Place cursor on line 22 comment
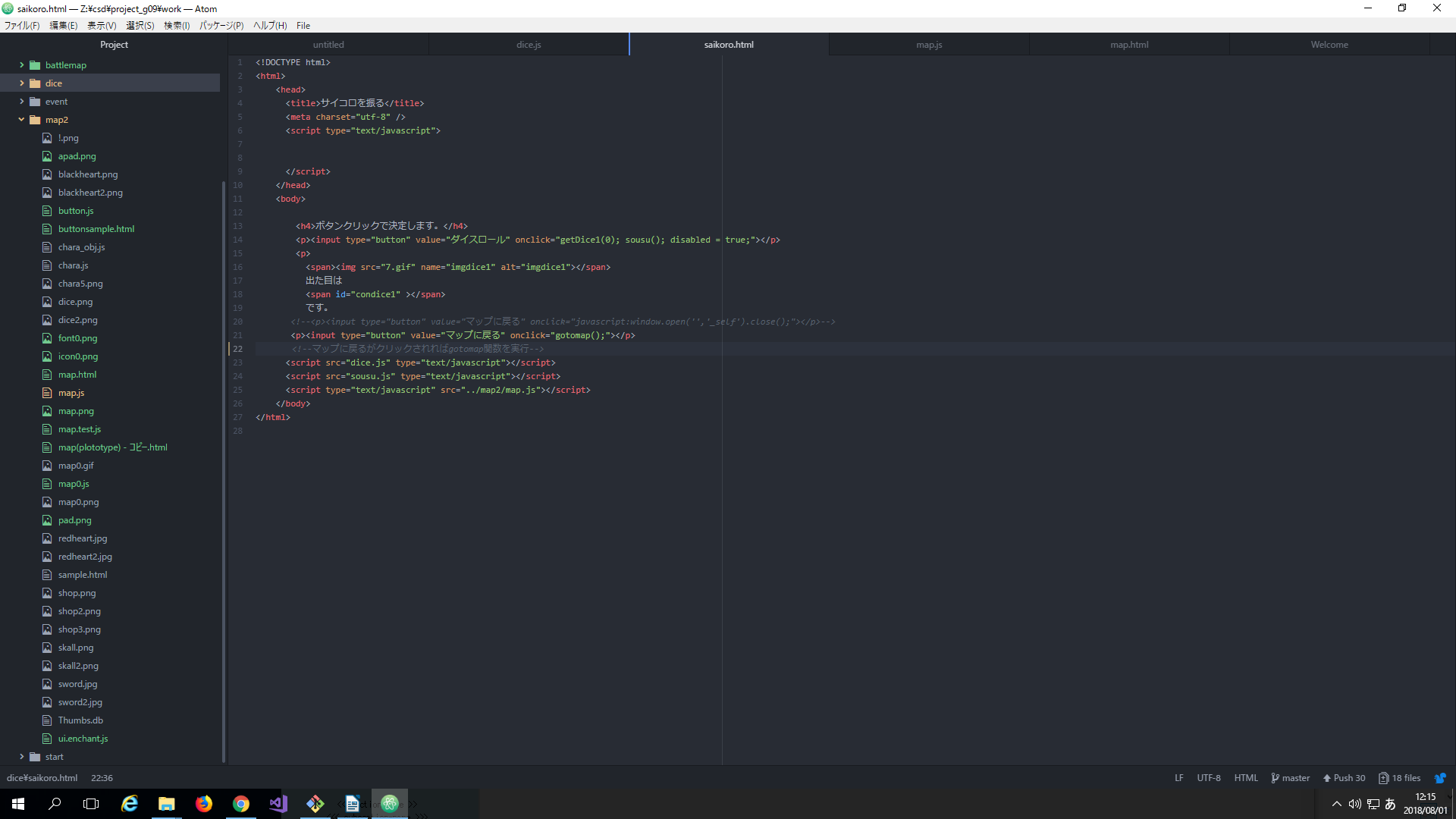Viewport: 1456px width, 819px height. click(418, 349)
